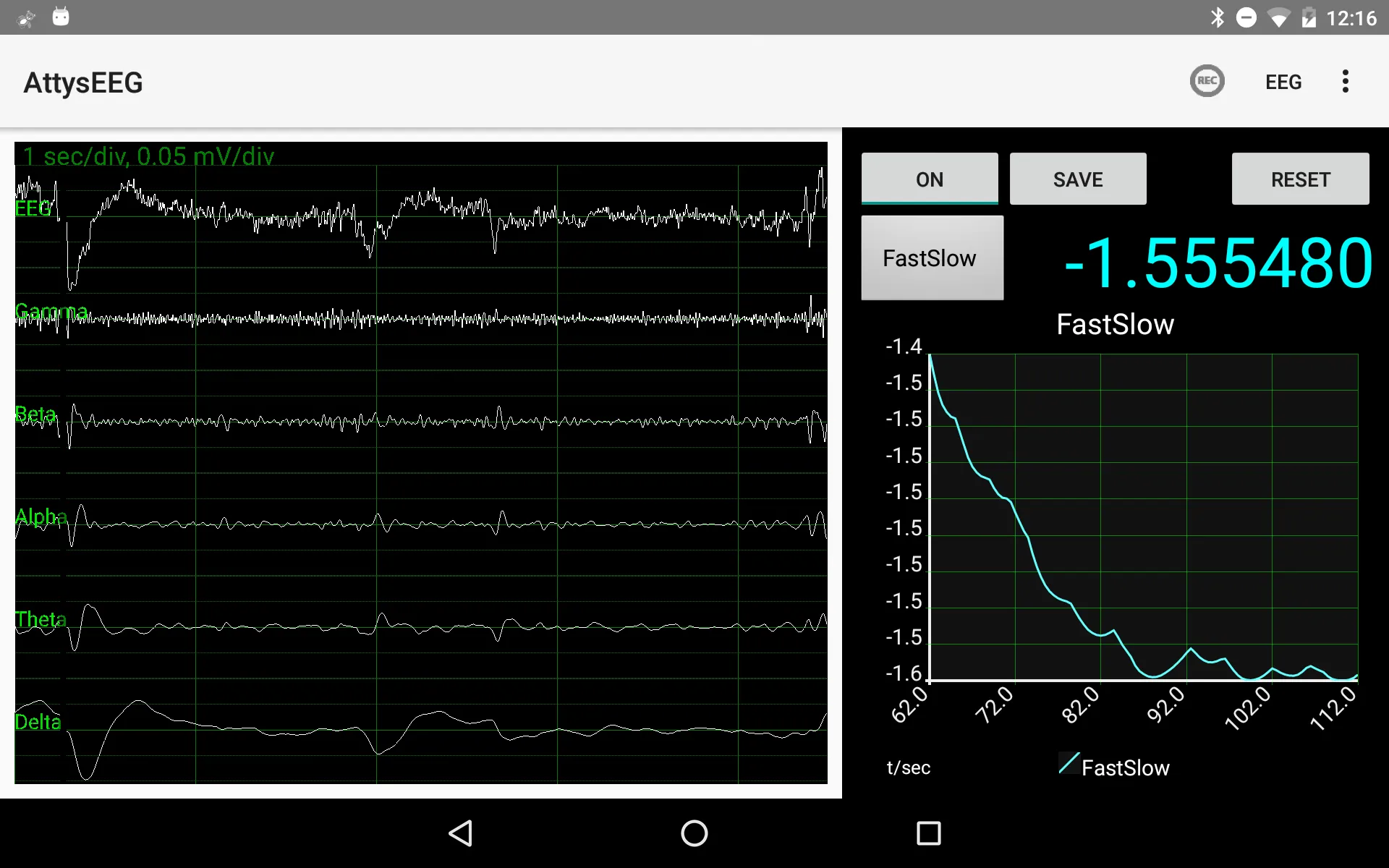Tap the Bluetooth status bar icon
1389x868 pixels.
(x=1217, y=17)
